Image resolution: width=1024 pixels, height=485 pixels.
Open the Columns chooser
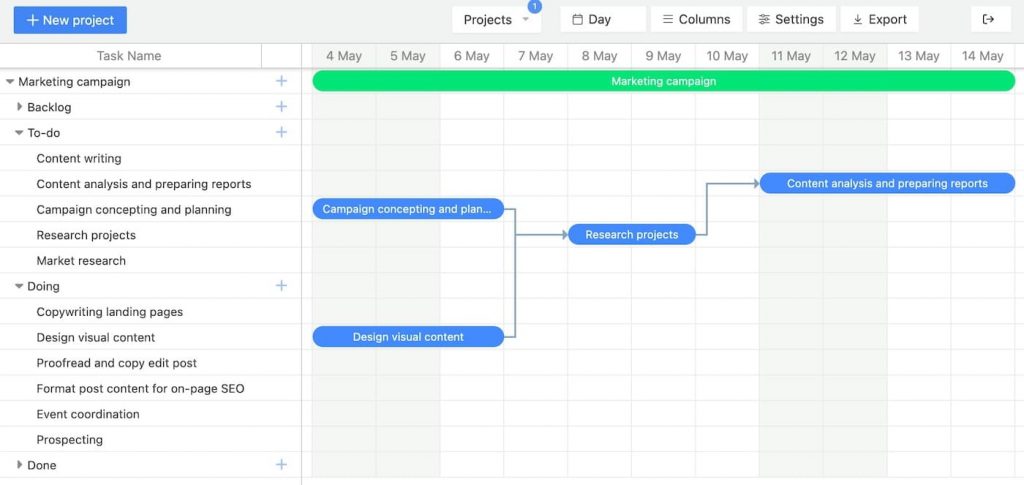[x=696, y=19]
